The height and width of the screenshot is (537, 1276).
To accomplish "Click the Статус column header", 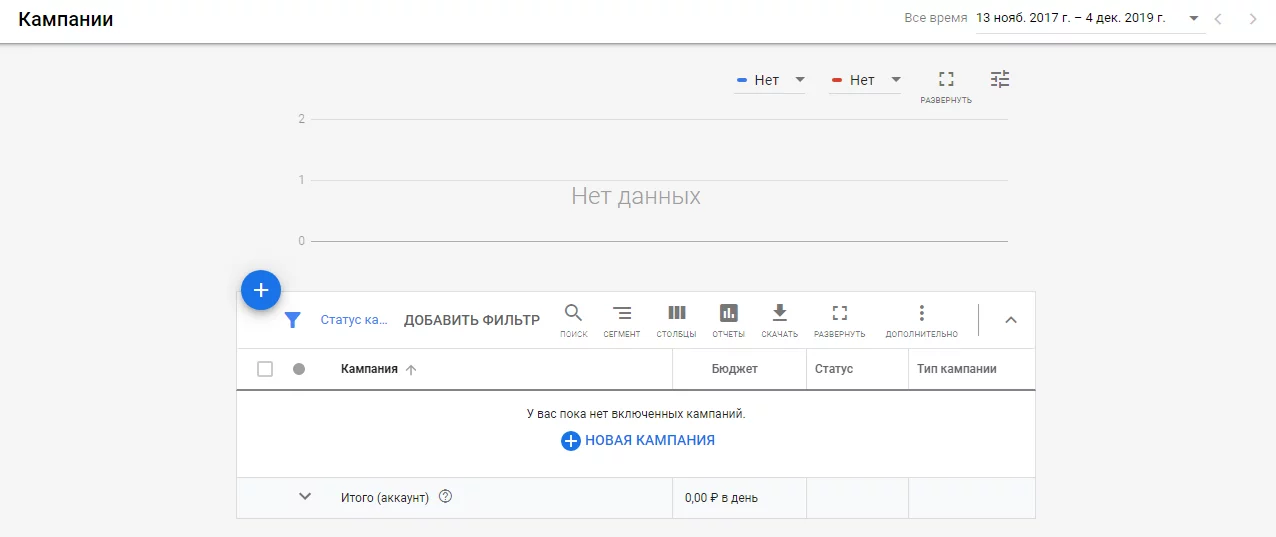I will click(834, 369).
